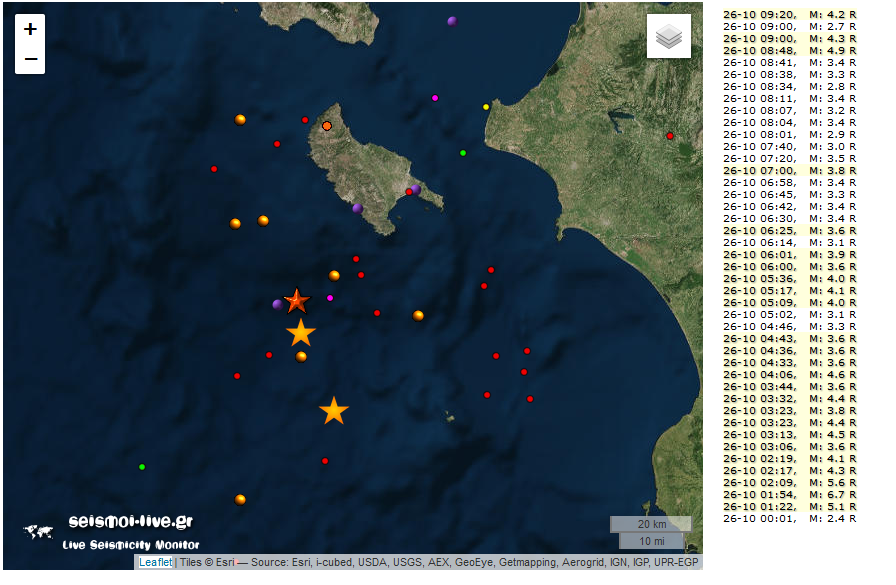Viewport: 896px width, 585px height.
Task: Zoom out the map with minus button
Action: 30,59
